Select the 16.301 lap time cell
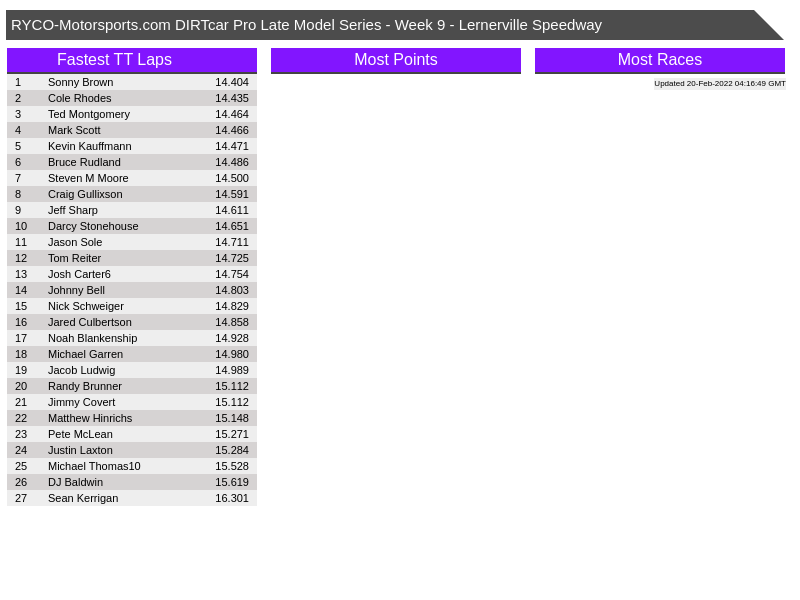Screen dimensions: 800x600 [231, 498]
